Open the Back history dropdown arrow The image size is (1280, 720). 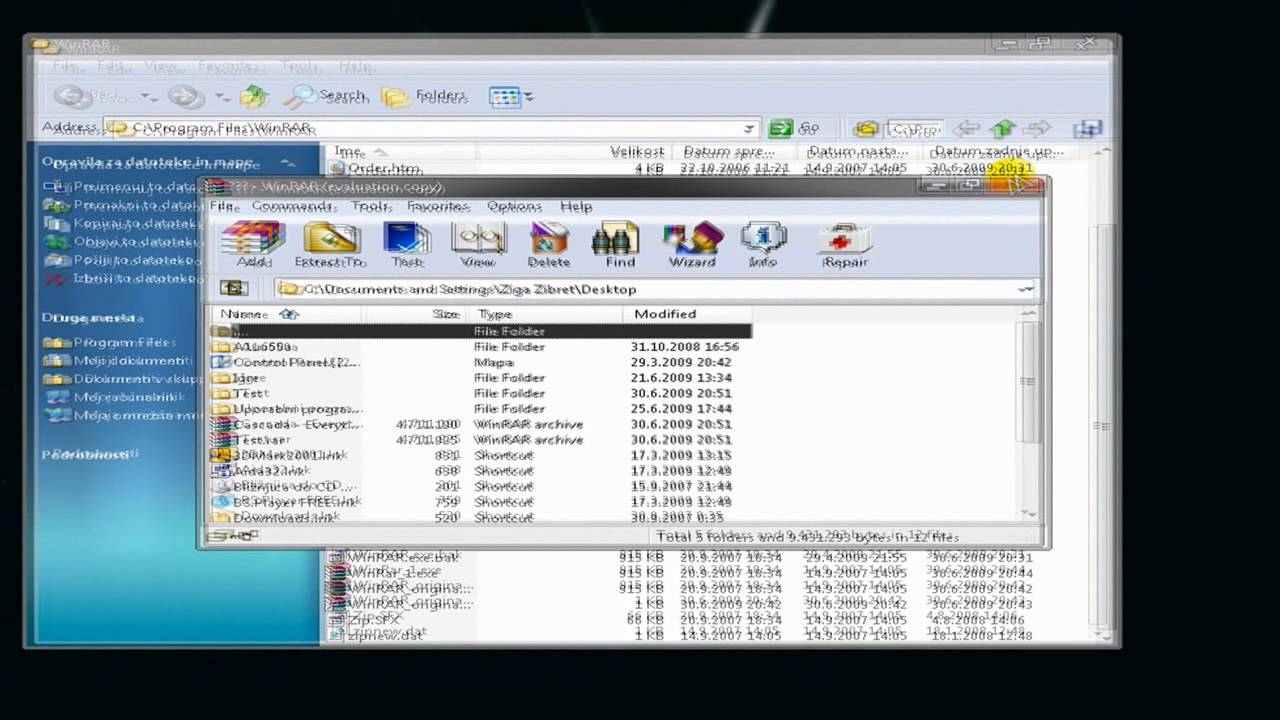(x=149, y=97)
